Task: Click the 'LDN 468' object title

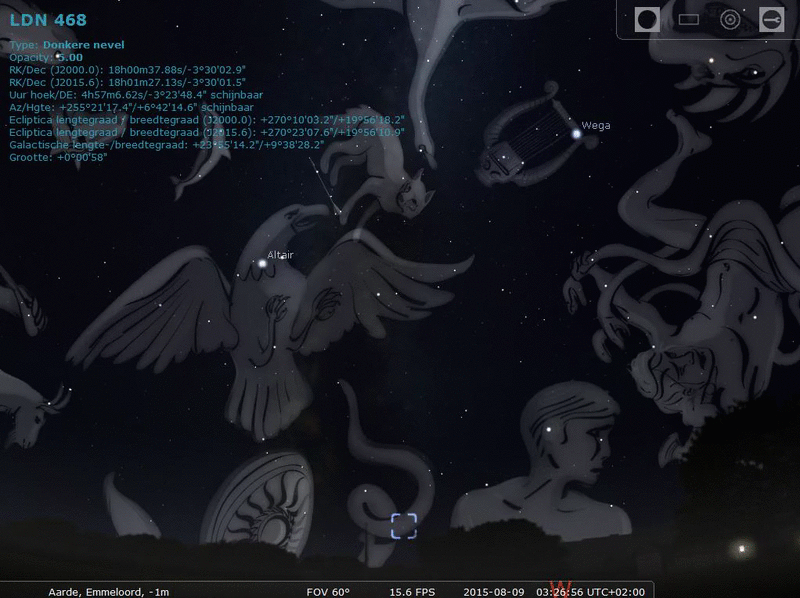Action: [x=48, y=20]
